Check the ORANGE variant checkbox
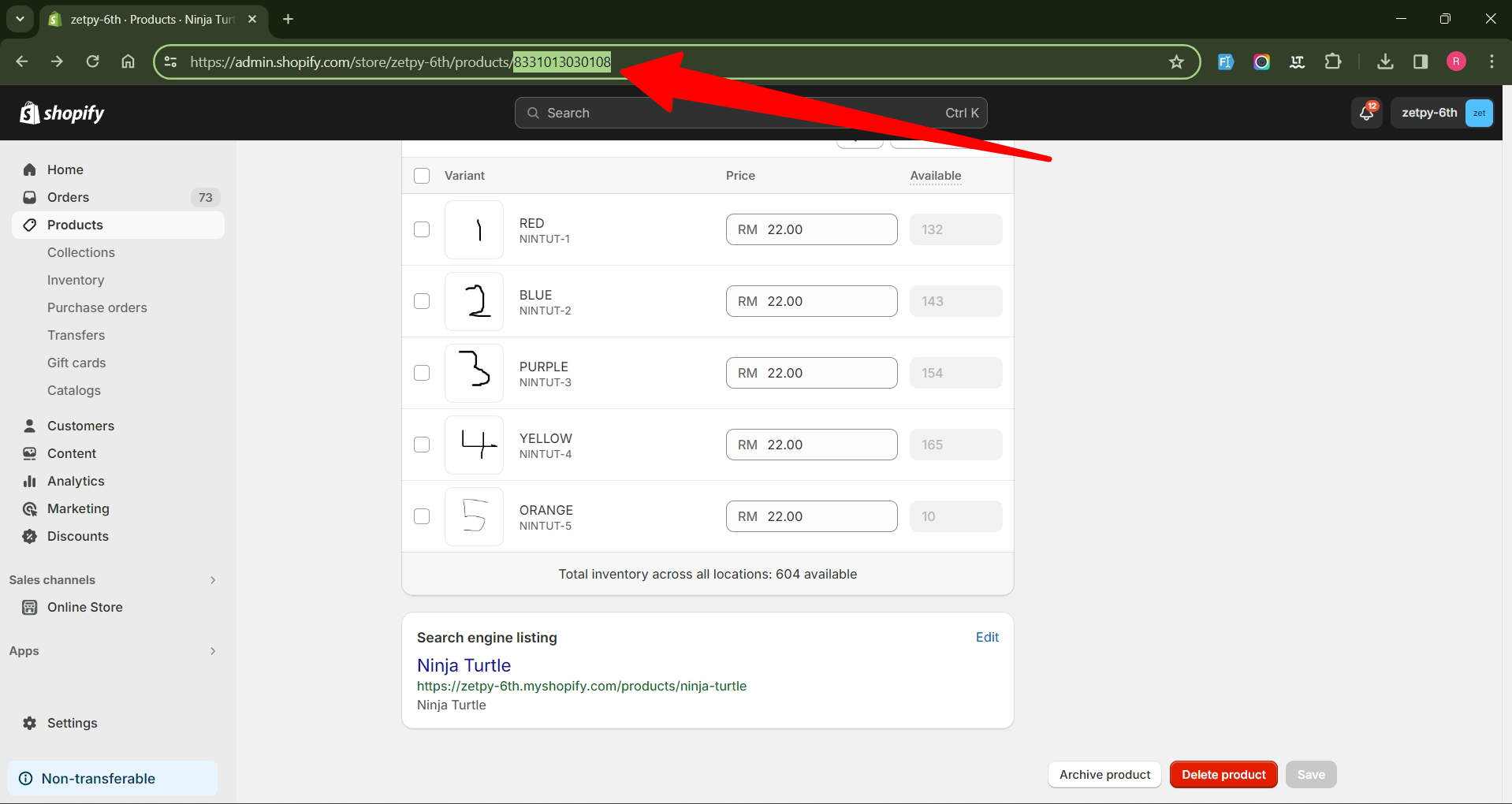Screen dimensions: 1512x804 [422, 516]
